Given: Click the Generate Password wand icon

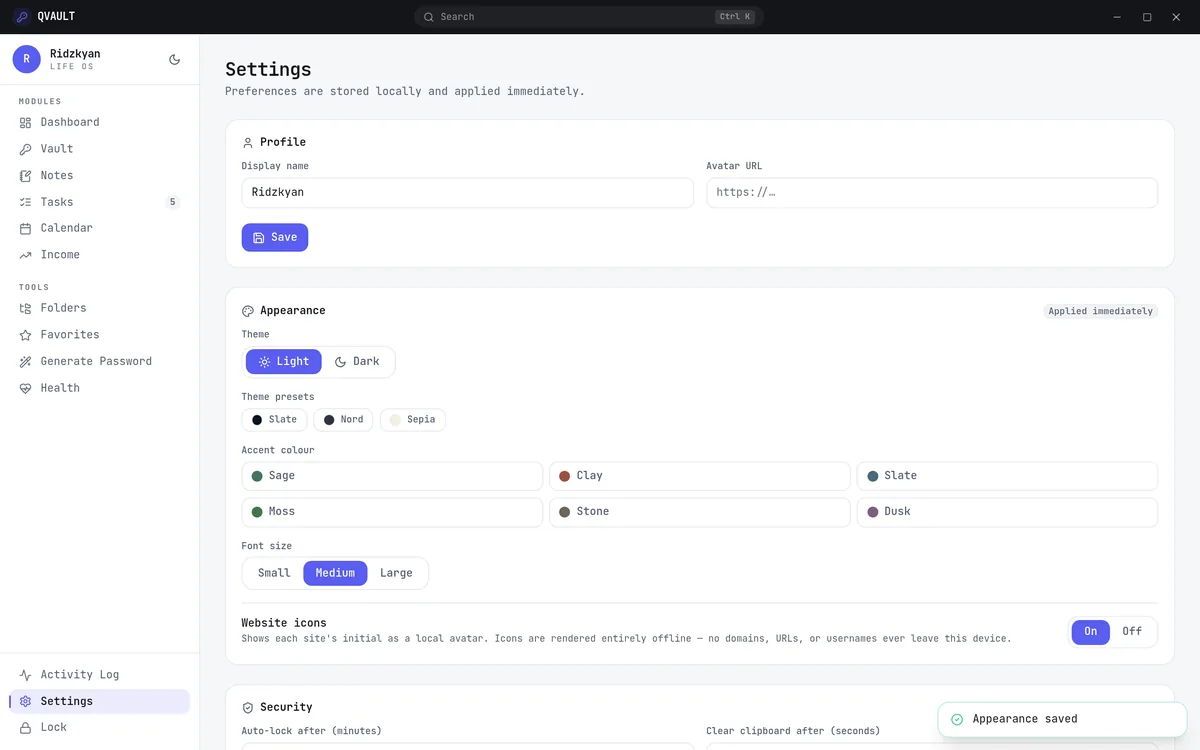Looking at the screenshot, I should point(26,361).
